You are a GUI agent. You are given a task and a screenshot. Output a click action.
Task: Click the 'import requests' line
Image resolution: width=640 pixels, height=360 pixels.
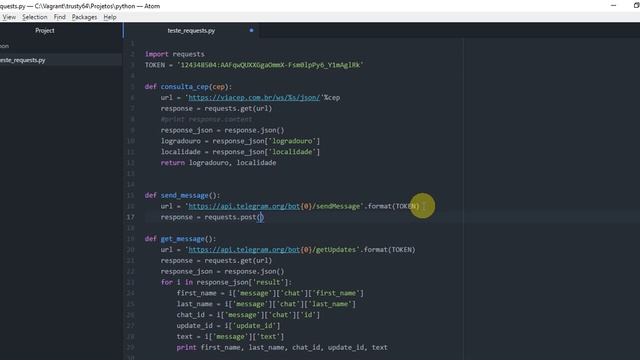pyautogui.click(x=175, y=54)
